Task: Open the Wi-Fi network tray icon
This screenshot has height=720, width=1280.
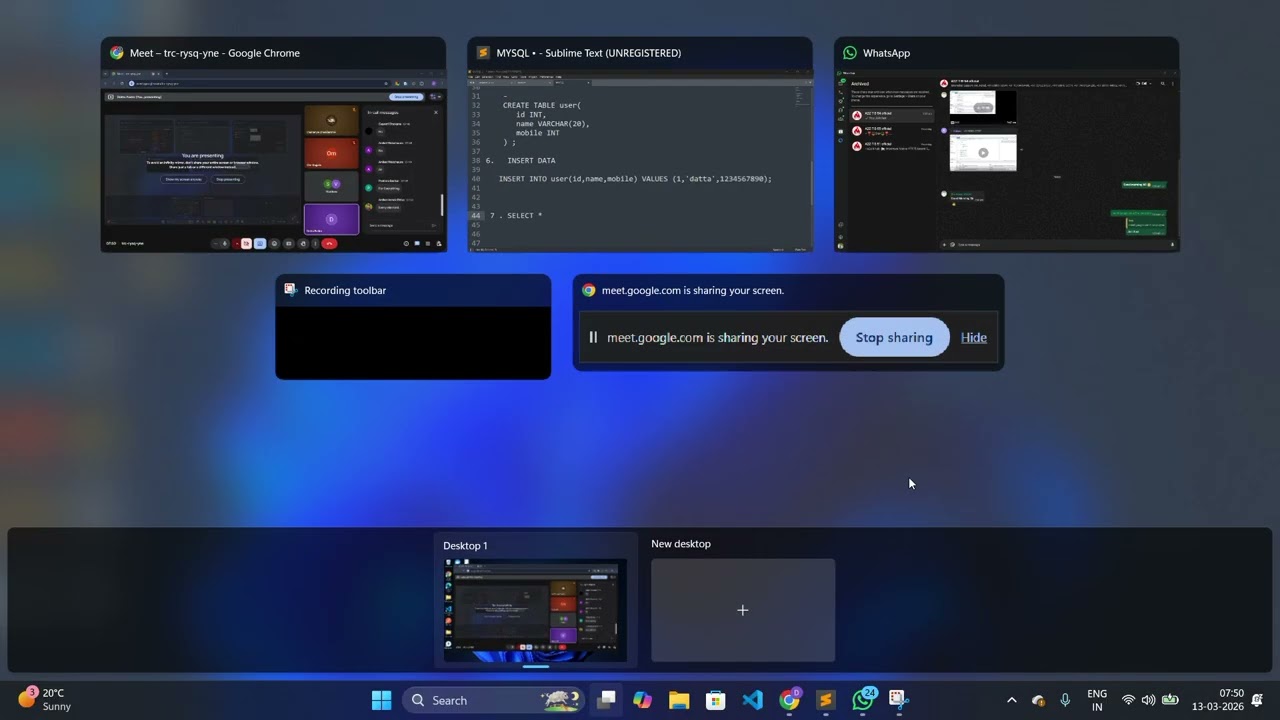Action: pyautogui.click(x=1128, y=700)
